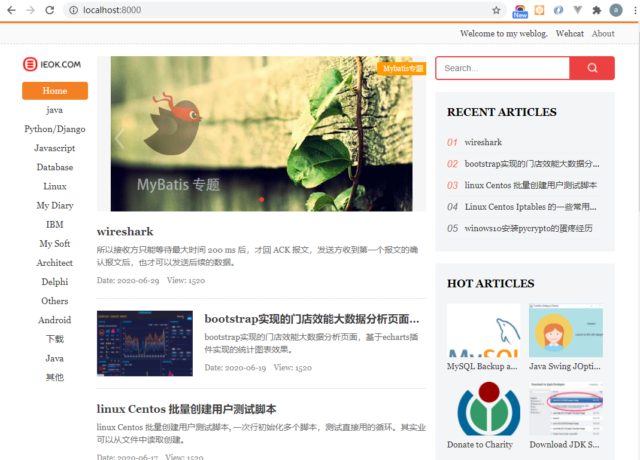Open the Database category
Viewport: 640px width, 460px height.
pos(55,167)
